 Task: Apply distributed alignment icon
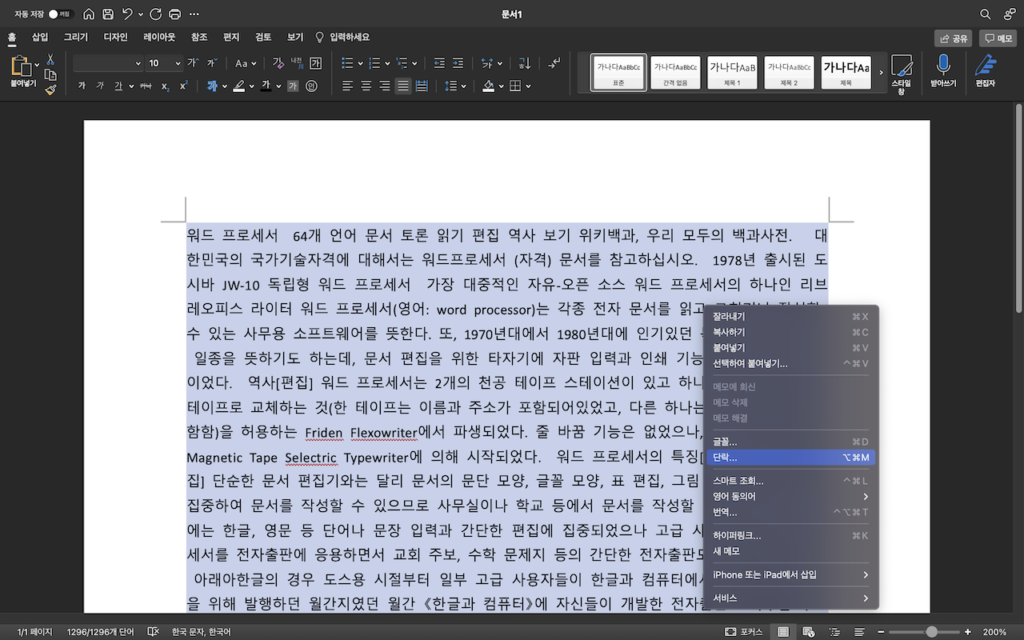tap(422, 86)
